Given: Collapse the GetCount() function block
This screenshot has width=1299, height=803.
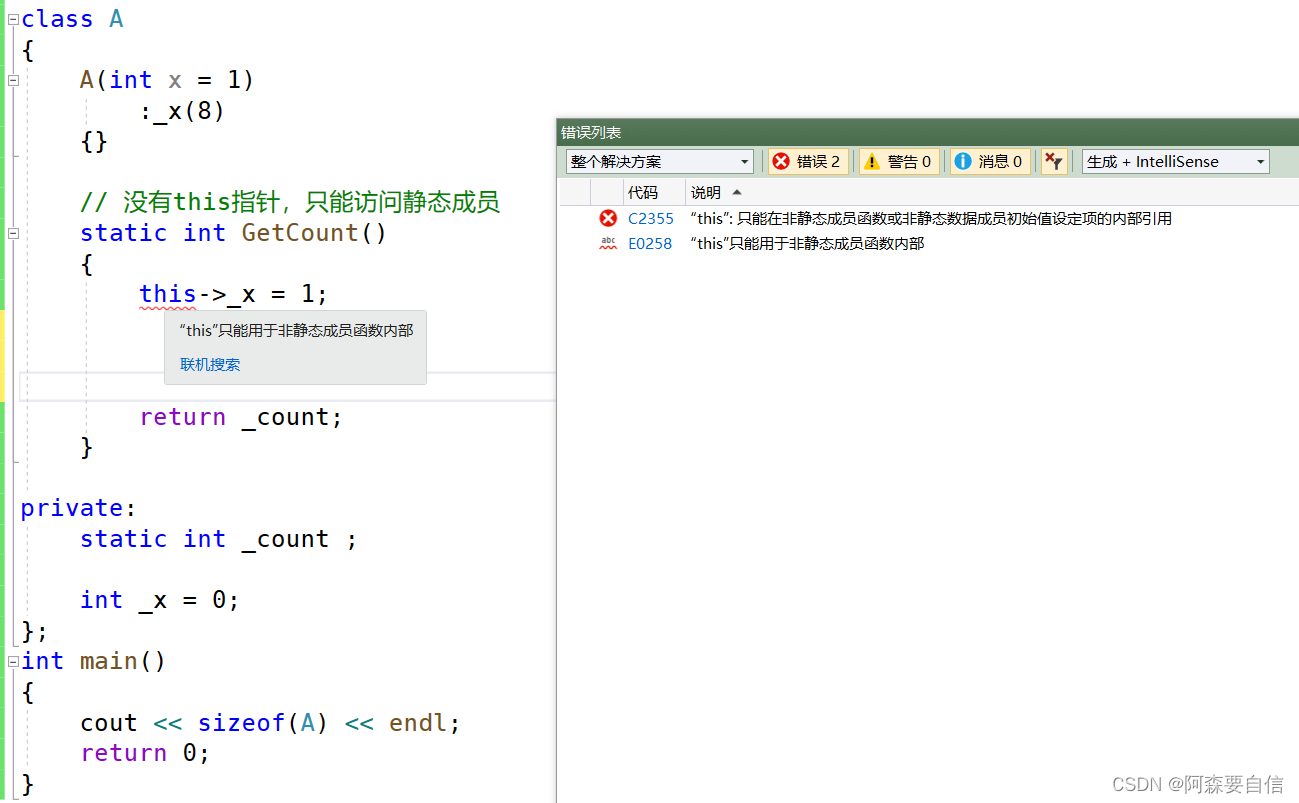Looking at the screenshot, I should 14,233.
